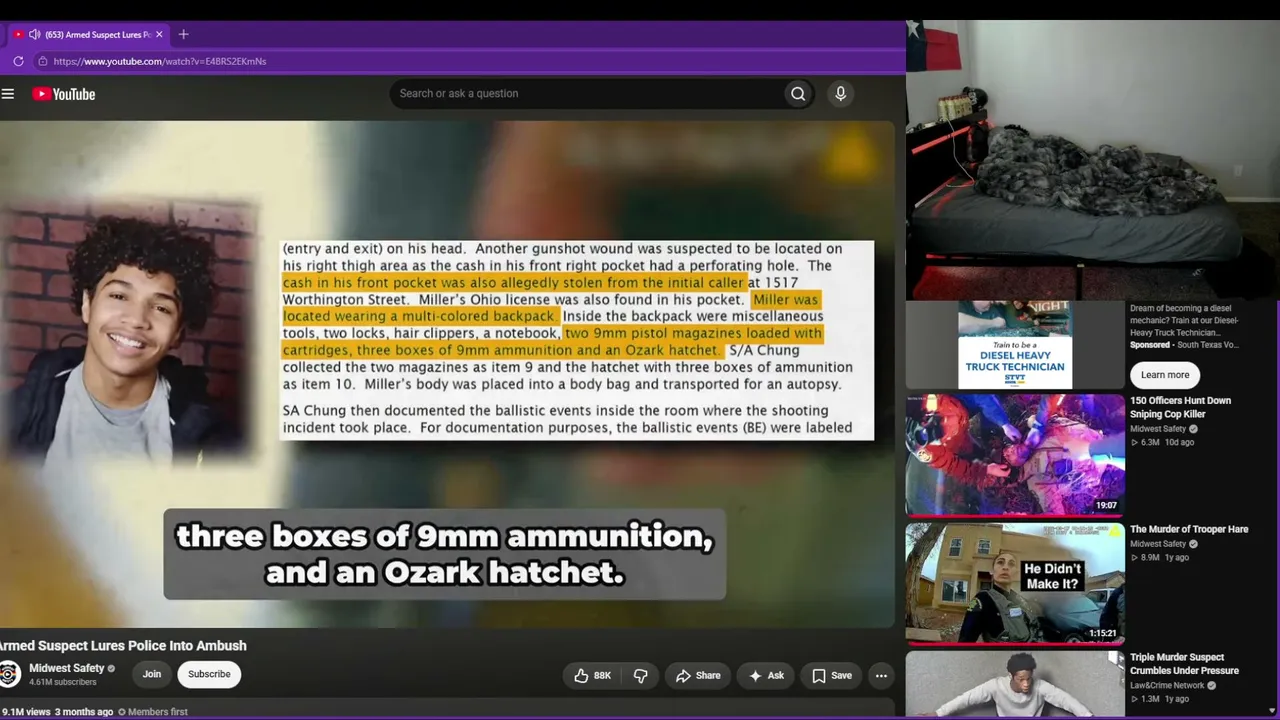Click the search magnifier button
The width and height of the screenshot is (1280, 720).
click(x=798, y=94)
